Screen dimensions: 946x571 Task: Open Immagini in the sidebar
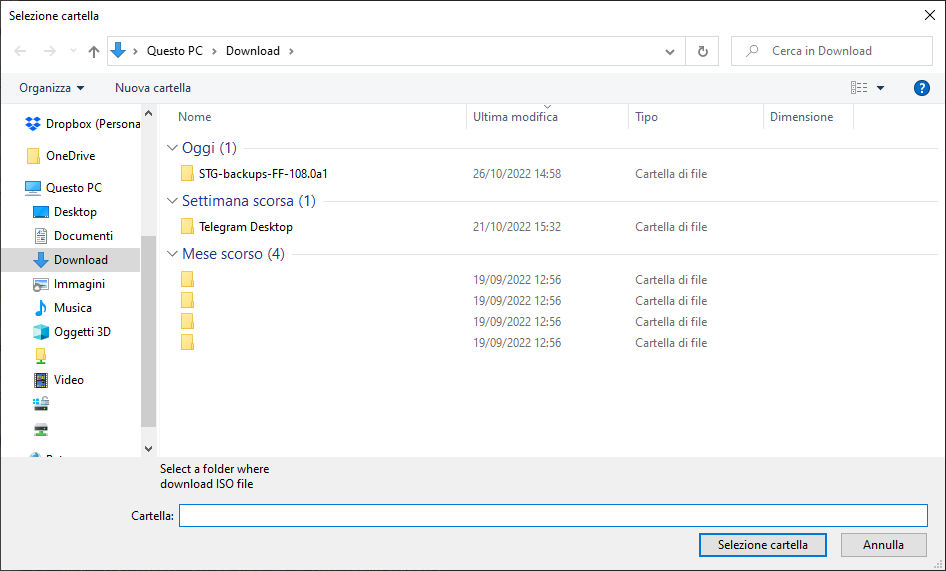69,284
